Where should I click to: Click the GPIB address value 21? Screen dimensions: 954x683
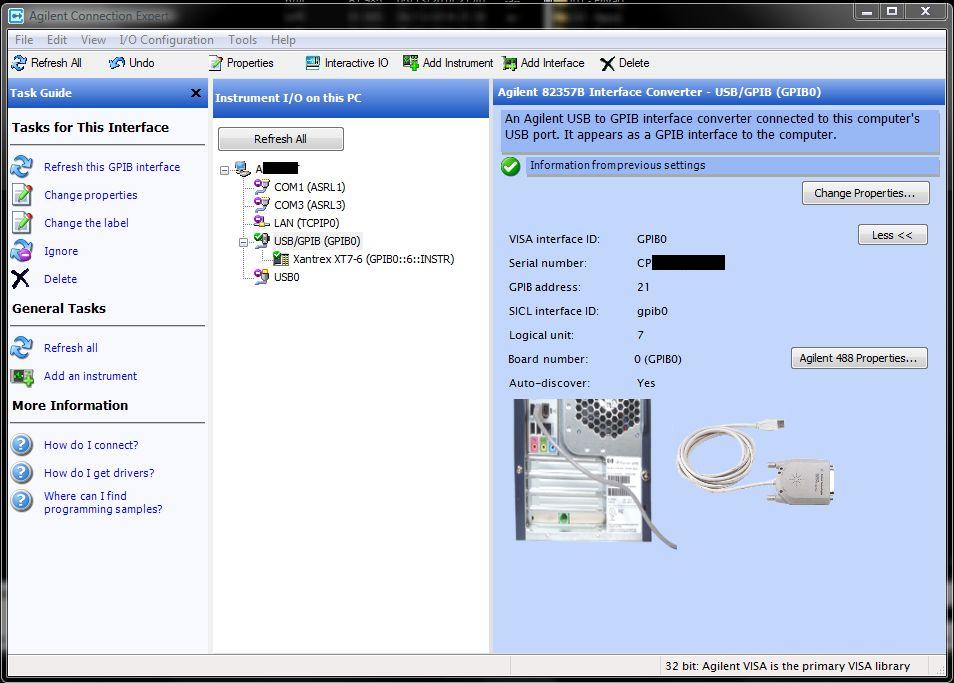(643, 286)
